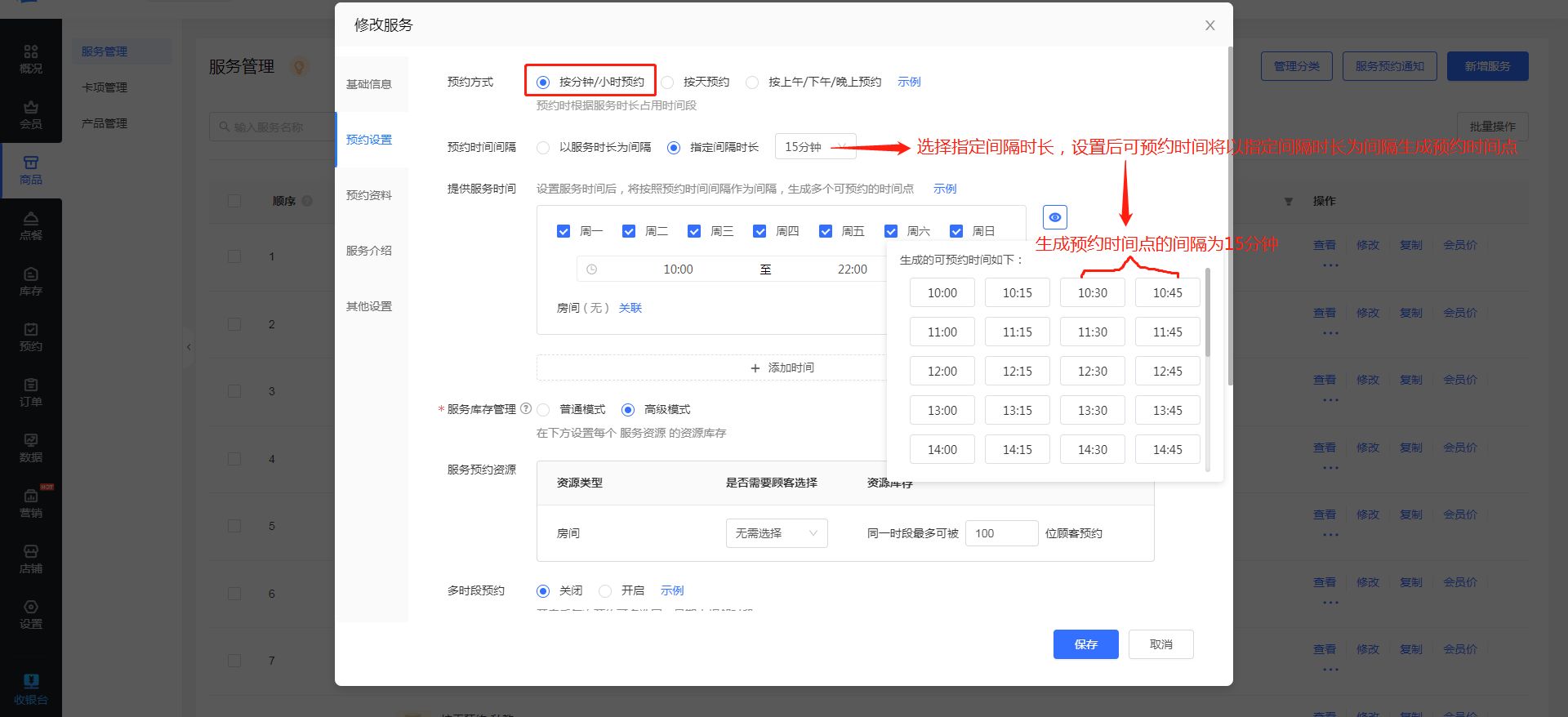This screenshot has height=717, width=1568.
Task: Select the 12:30 time slot
Action: point(1092,371)
